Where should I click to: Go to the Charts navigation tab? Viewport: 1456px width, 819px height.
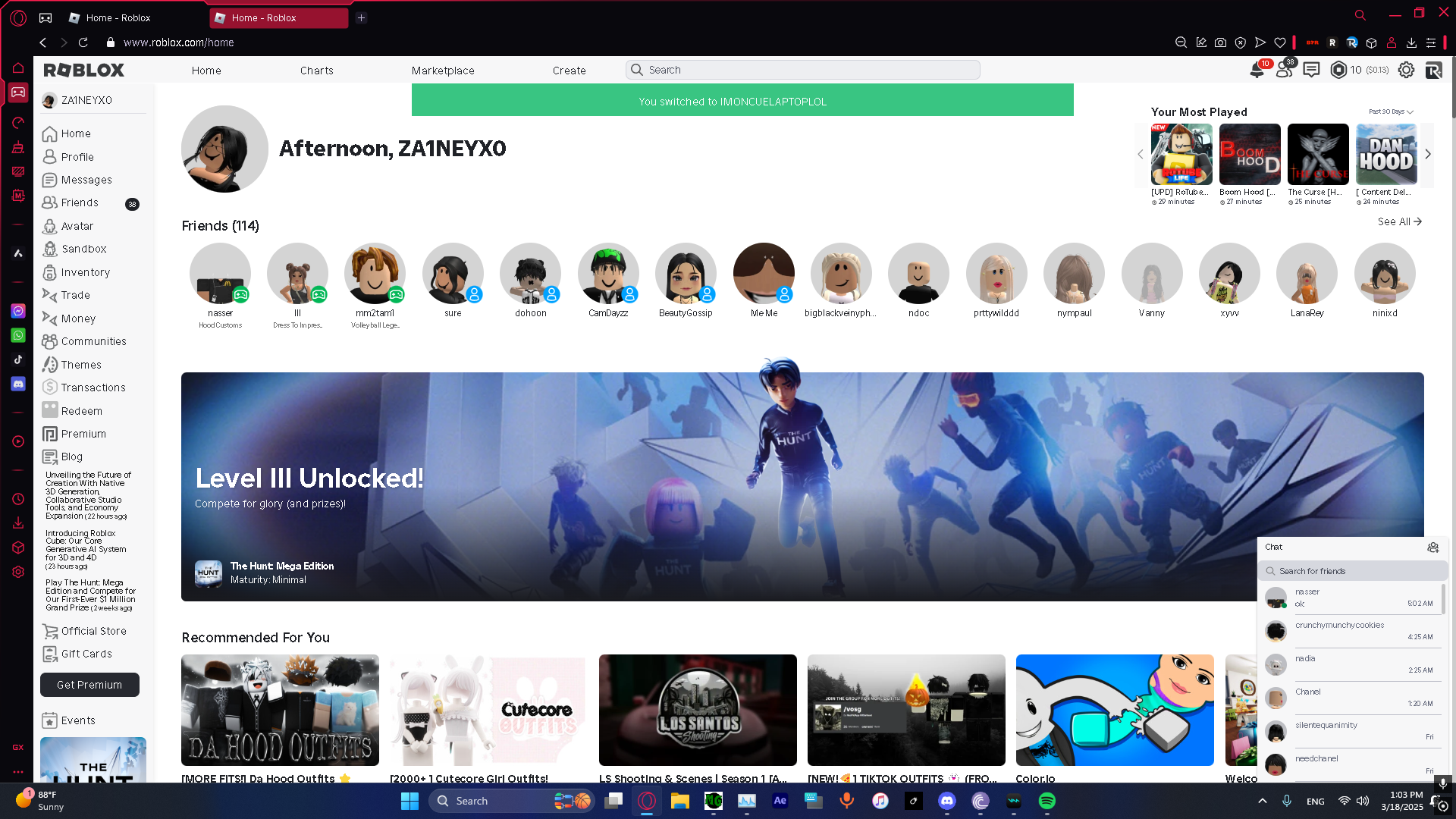point(316,71)
